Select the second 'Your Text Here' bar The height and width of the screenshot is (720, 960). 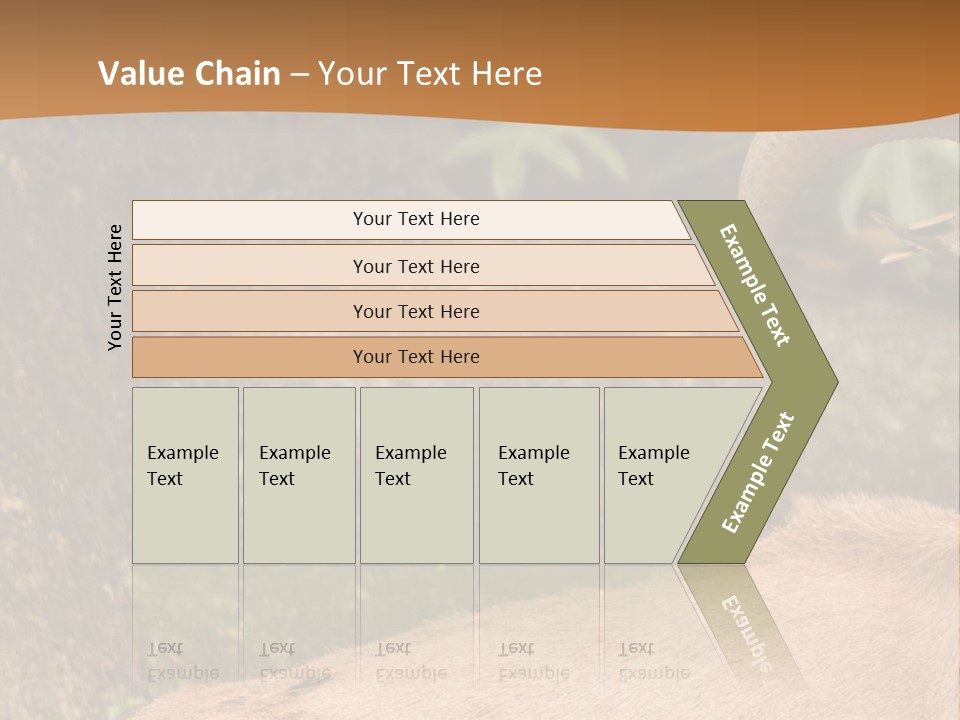point(423,266)
